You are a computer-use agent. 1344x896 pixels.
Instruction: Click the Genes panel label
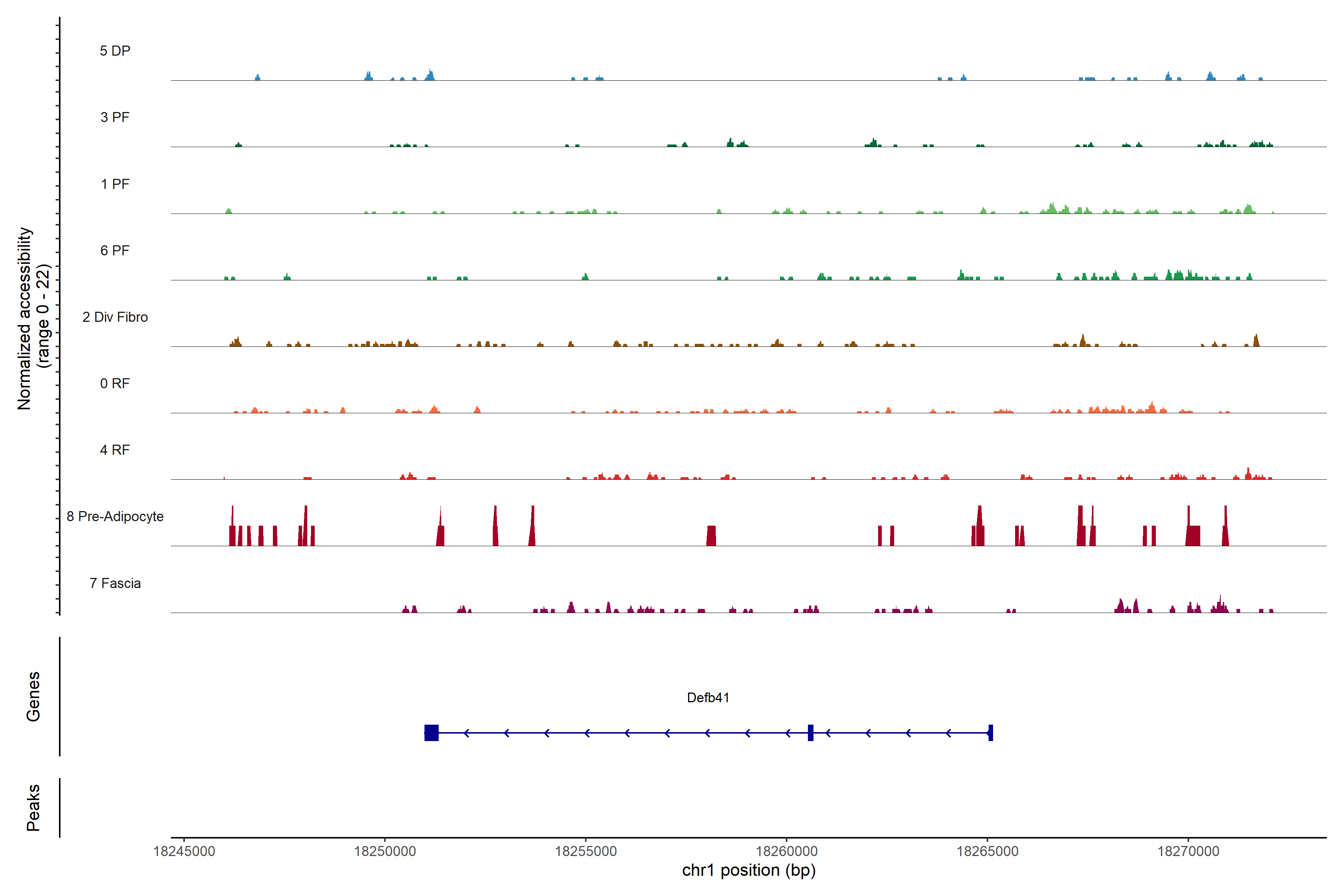pyautogui.click(x=33, y=697)
